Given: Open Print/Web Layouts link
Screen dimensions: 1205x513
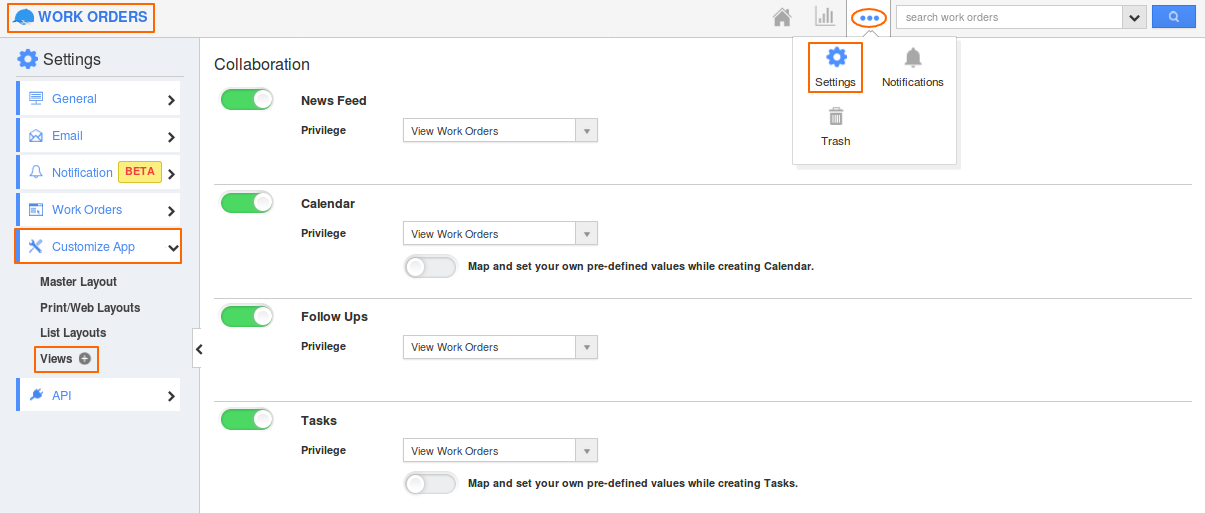Looking at the screenshot, I should point(90,308).
